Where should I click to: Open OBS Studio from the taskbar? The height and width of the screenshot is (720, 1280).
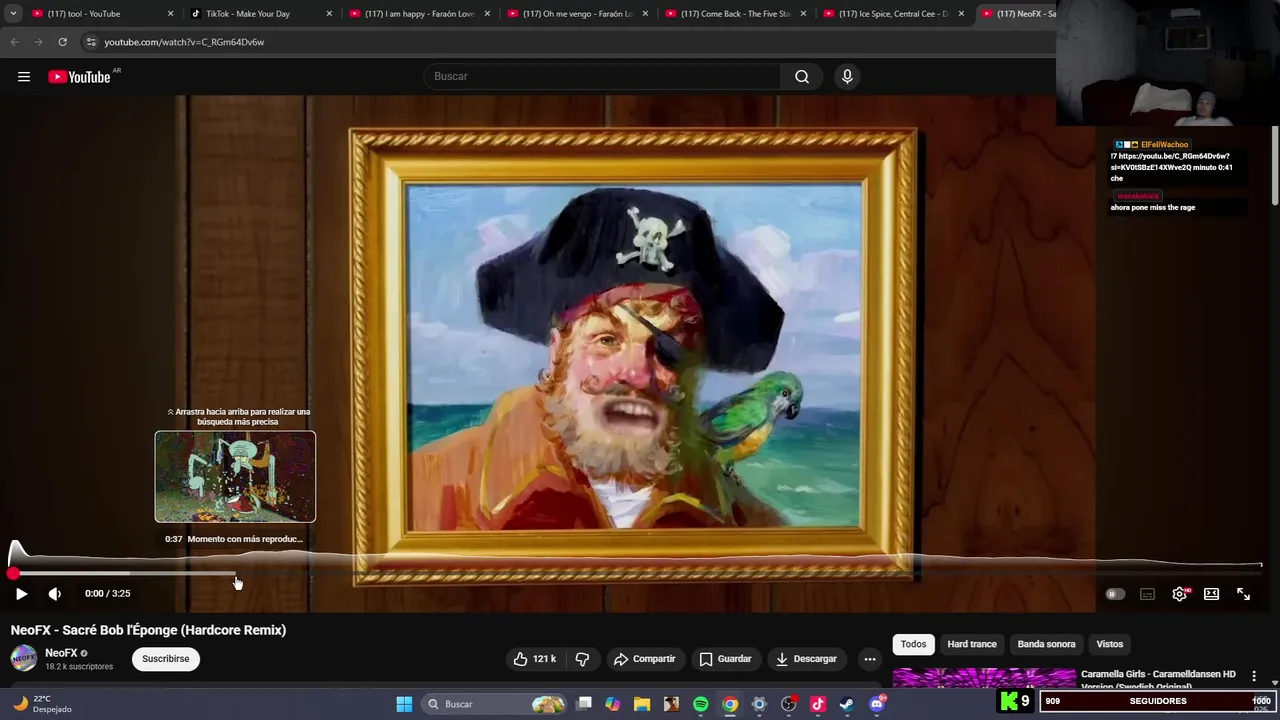tap(789, 704)
